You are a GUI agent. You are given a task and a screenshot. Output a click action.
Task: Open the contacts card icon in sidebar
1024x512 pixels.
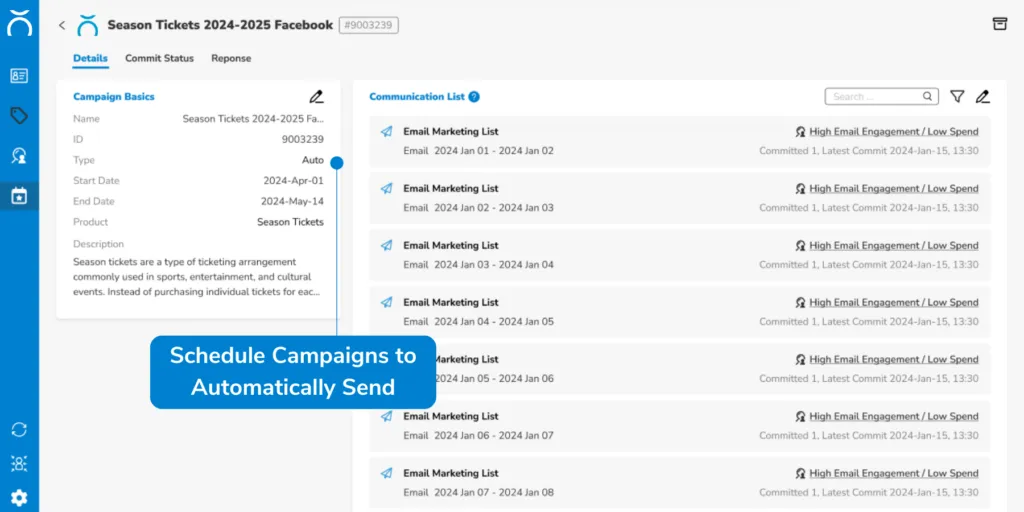coord(19,76)
